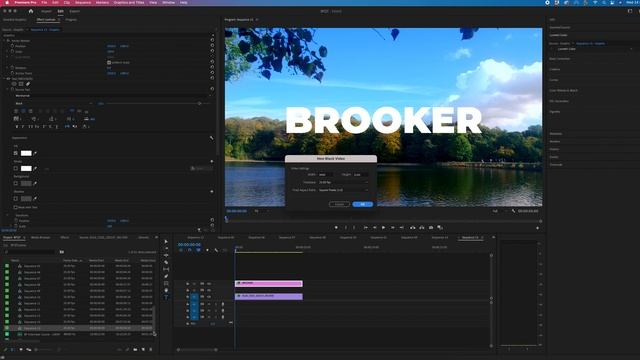Image resolution: width=640 pixels, height=360 pixels.
Task: Pick fill color with the Fill eyedropper
Action: [x=36, y=153]
